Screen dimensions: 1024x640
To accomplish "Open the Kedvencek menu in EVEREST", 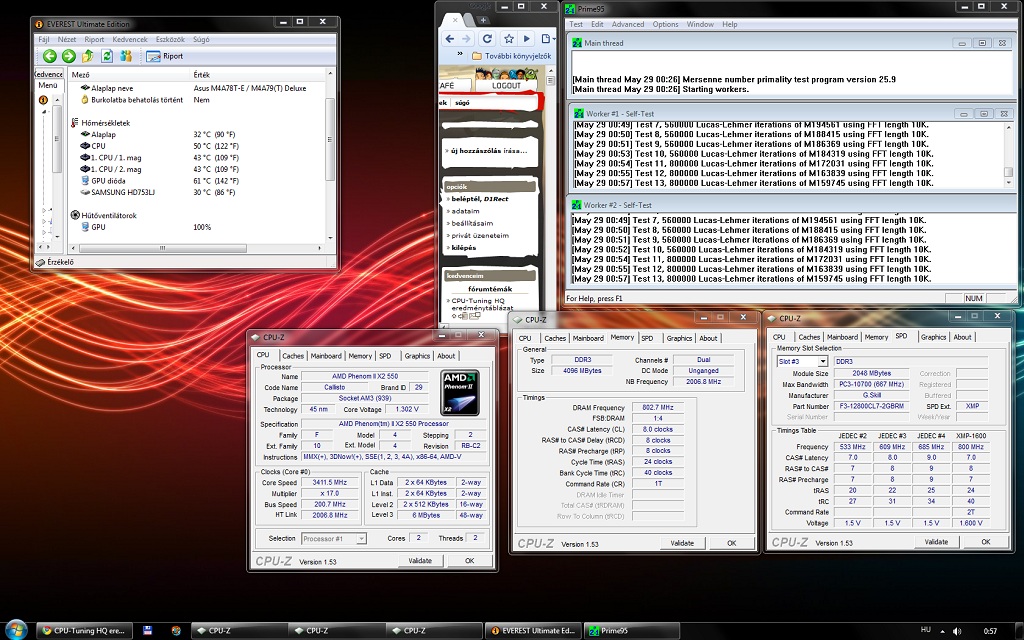I will tap(130, 39).
